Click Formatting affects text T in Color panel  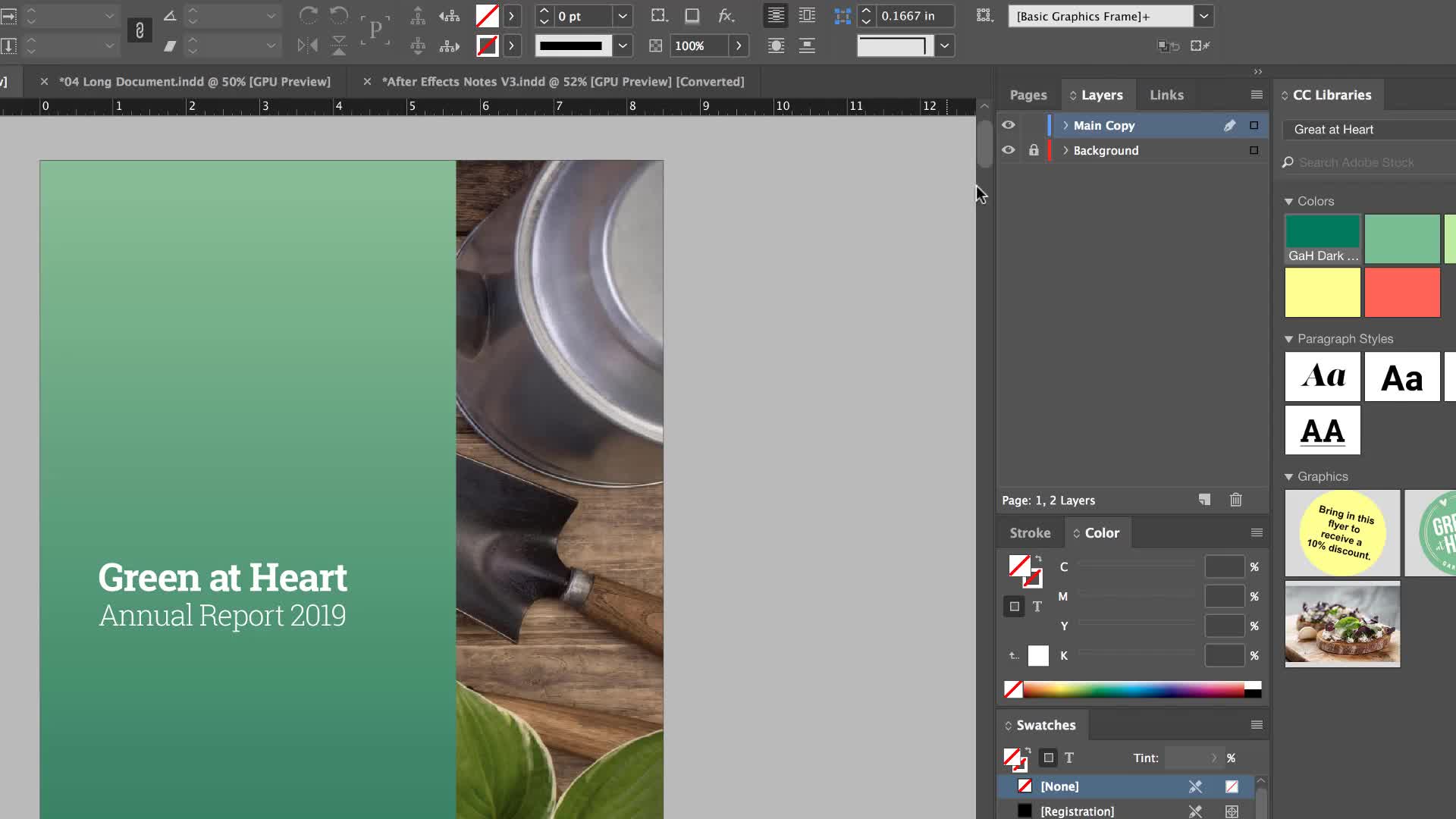1037,607
